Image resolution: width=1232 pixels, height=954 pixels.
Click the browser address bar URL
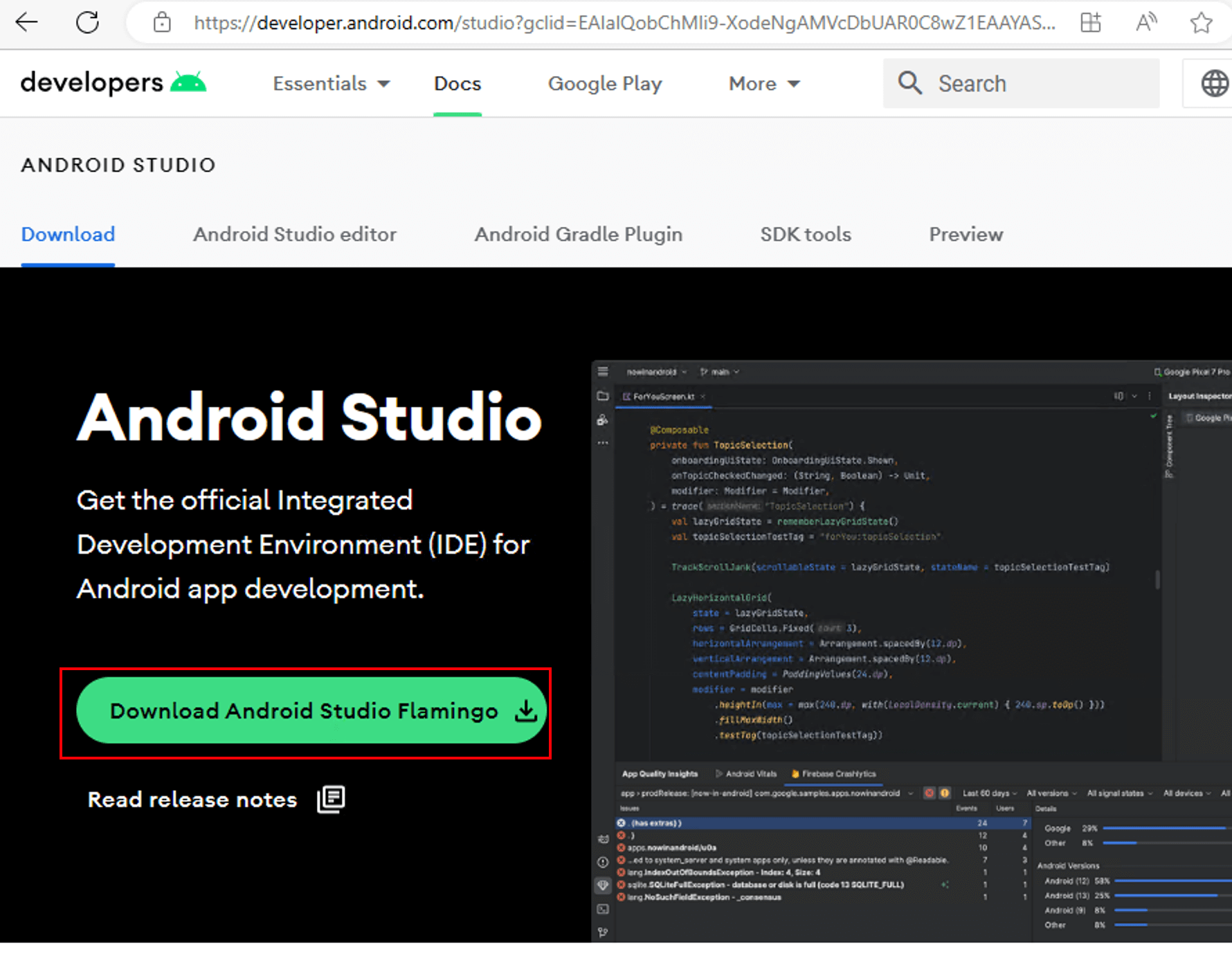point(624,23)
